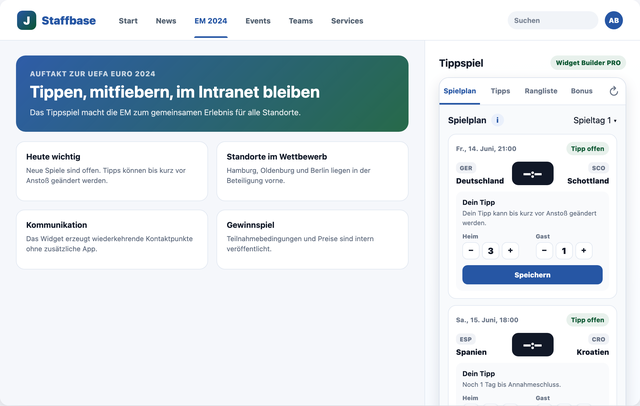Open the Services nav item
Screen dimensions: 640x406
coord(347,21)
